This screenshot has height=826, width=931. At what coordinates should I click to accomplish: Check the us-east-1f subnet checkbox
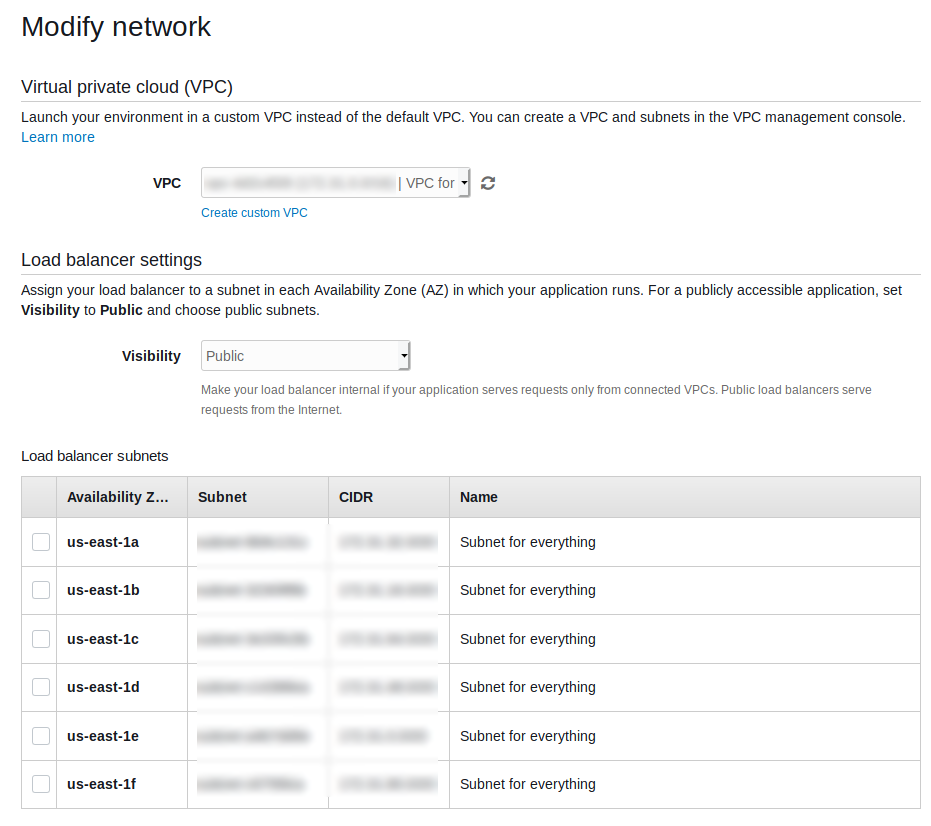(40, 784)
